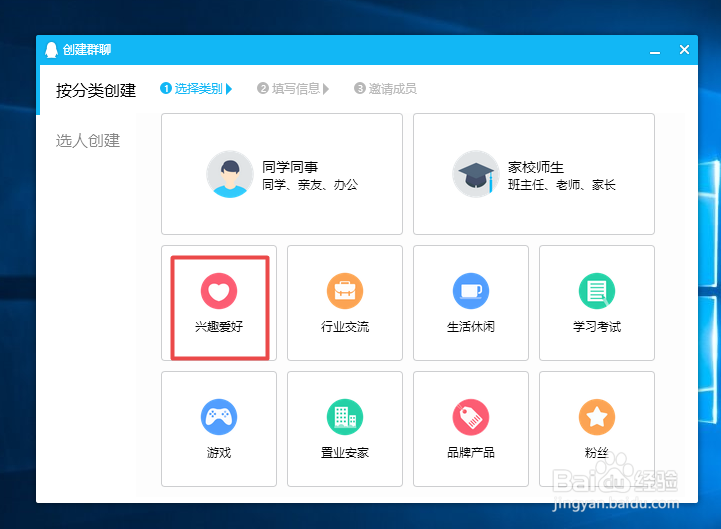The height and width of the screenshot is (529, 721).
Task: Click the 同学同事 title text
Action: pyautogui.click(x=290, y=167)
